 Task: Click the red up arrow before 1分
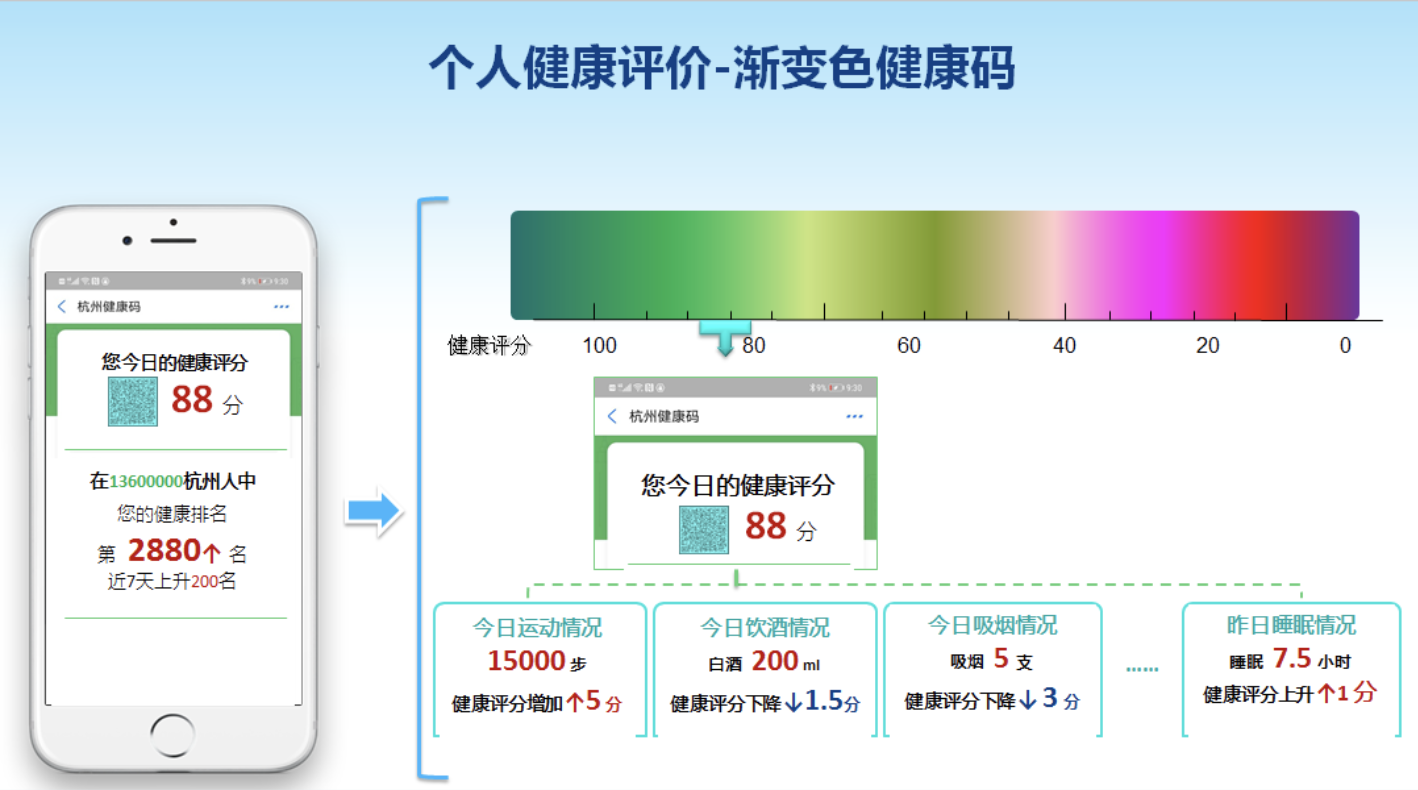(x=1326, y=694)
